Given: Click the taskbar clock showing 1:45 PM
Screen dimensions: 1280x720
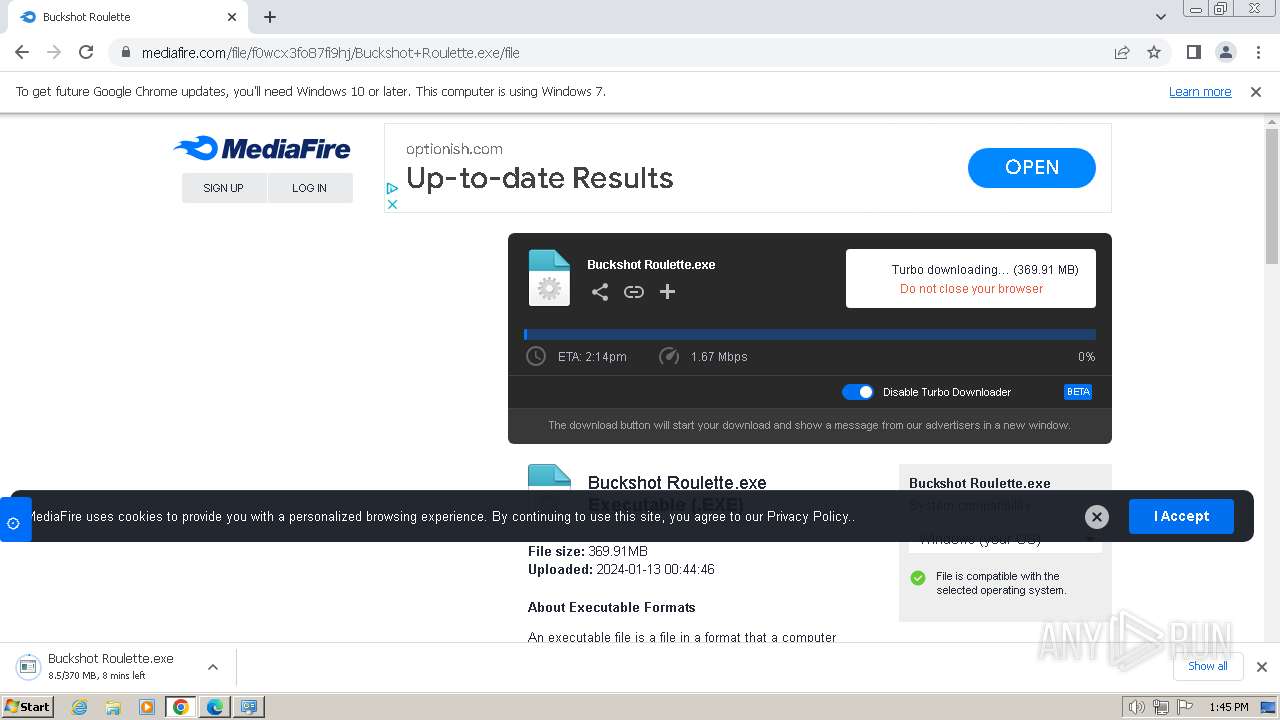Looking at the screenshot, I should tap(1228, 707).
